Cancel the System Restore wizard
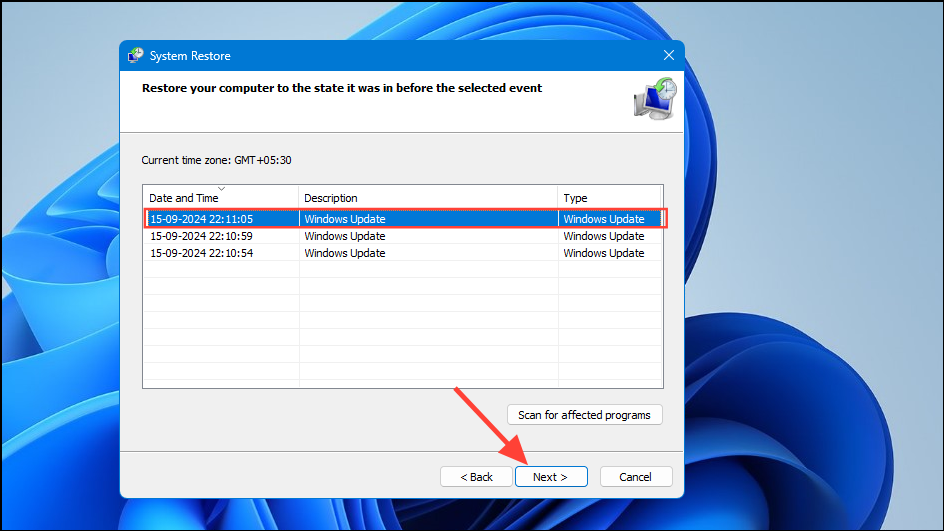 click(x=636, y=476)
